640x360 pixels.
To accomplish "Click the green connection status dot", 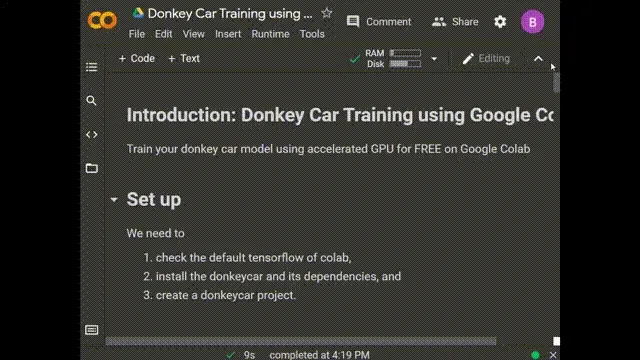I will 536,355.
